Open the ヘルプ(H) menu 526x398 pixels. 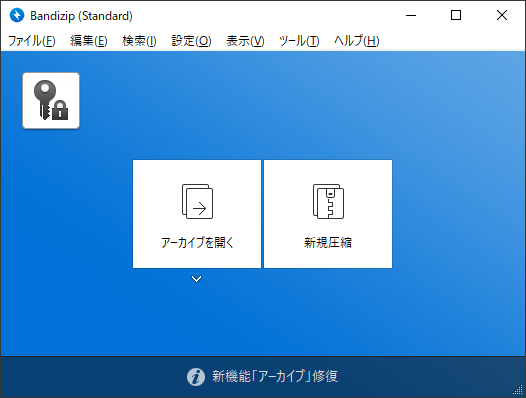(x=357, y=41)
